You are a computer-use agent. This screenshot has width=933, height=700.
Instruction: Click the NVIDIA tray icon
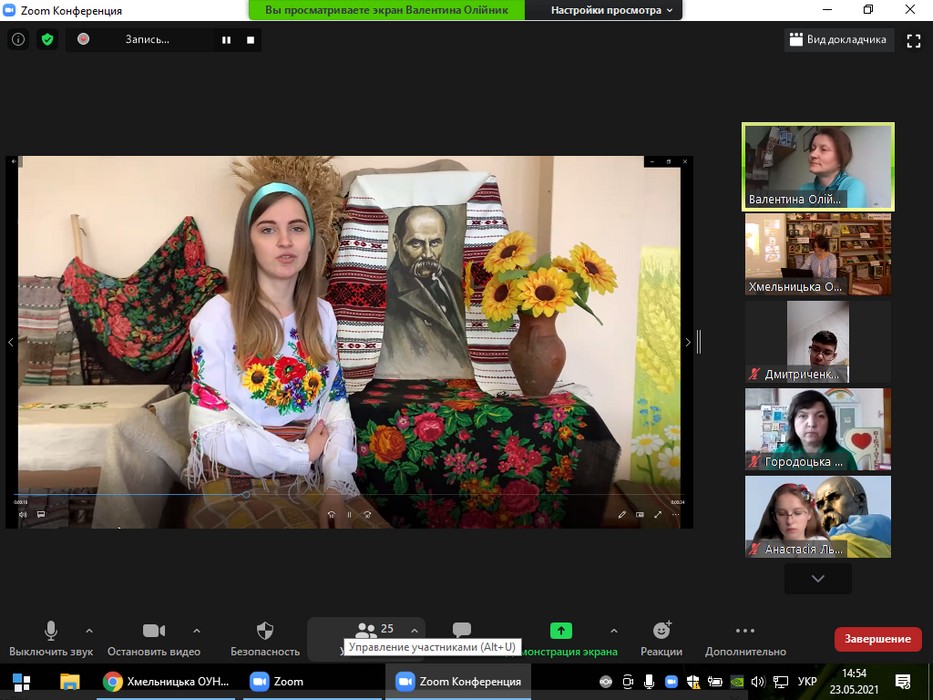(736, 682)
